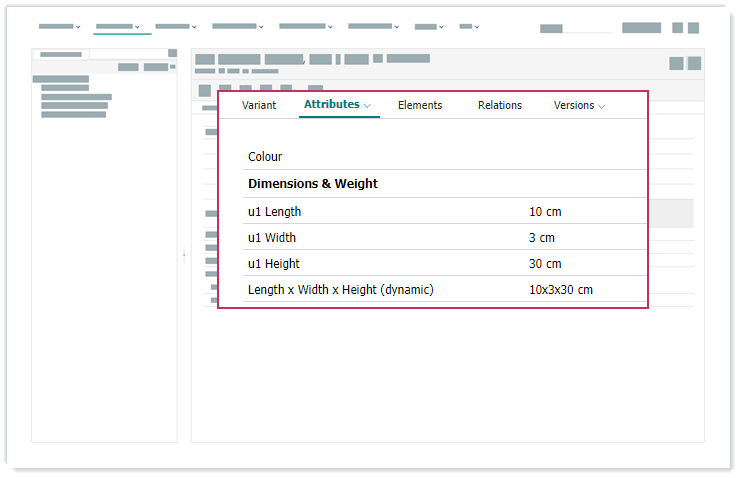Screen dimensions: 740x478
Task: Click the Attributes tab label
Action: (x=331, y=104)
